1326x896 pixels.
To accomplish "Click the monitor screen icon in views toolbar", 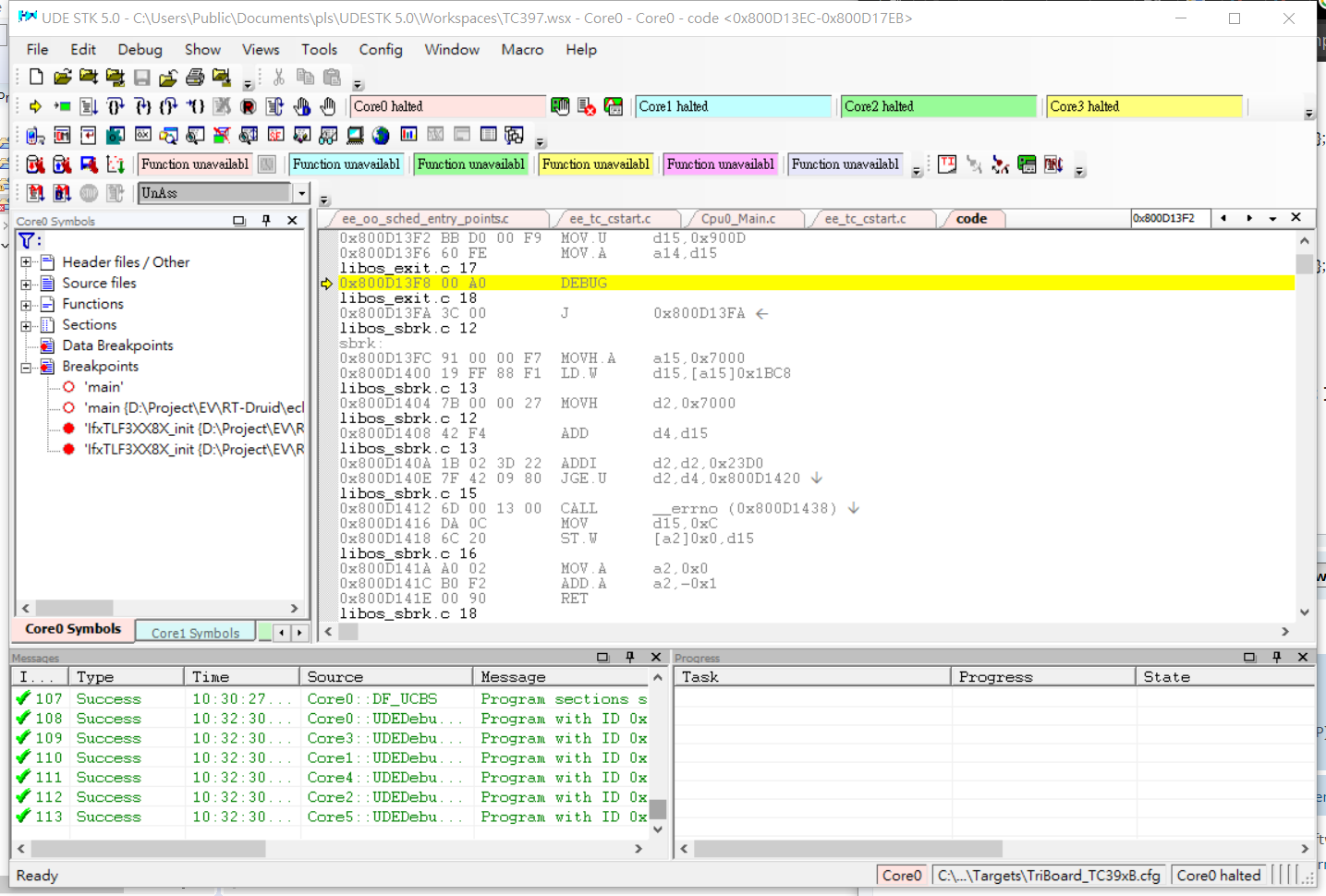I will coord(355,136).
